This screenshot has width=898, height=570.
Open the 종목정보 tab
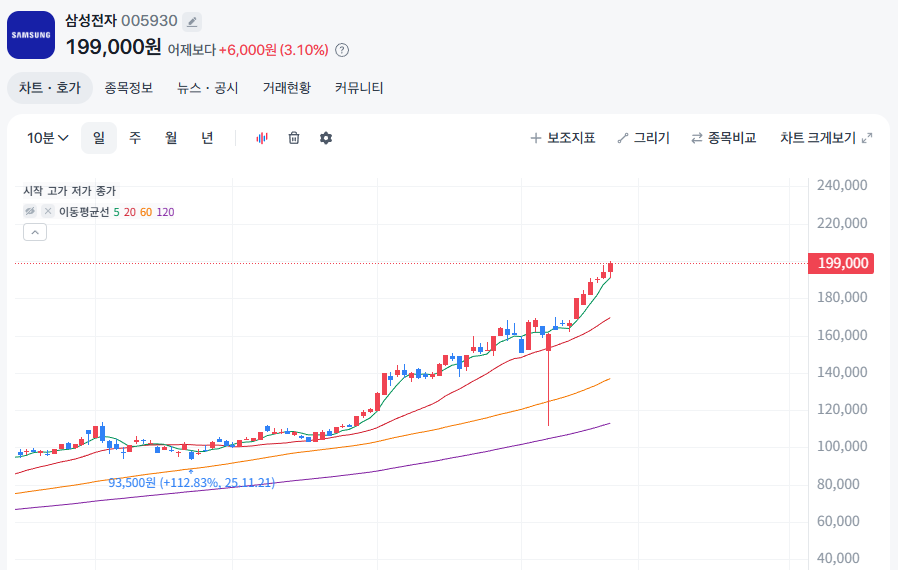tap(129, 88)
